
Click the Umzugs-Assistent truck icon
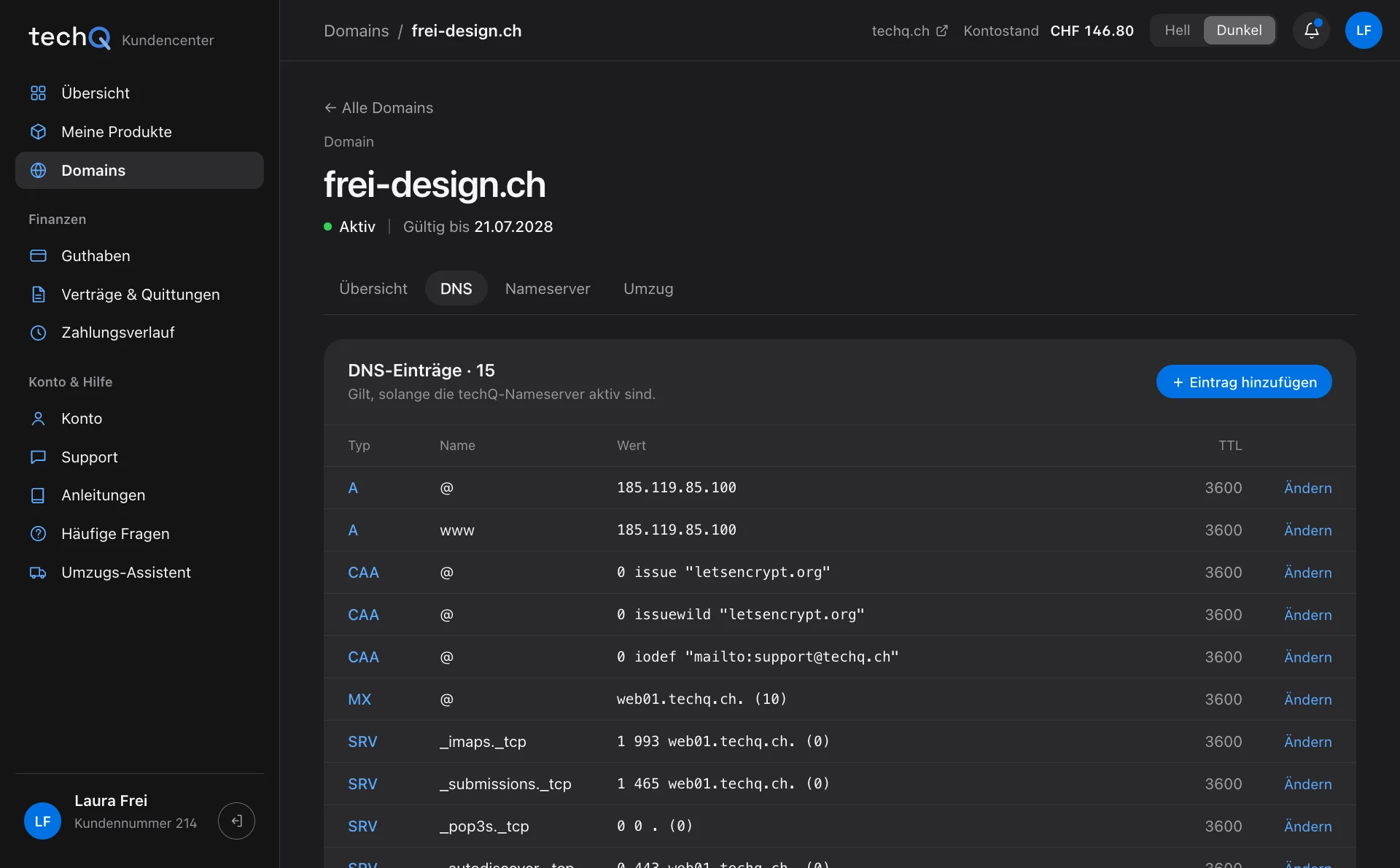coord(38,573)
